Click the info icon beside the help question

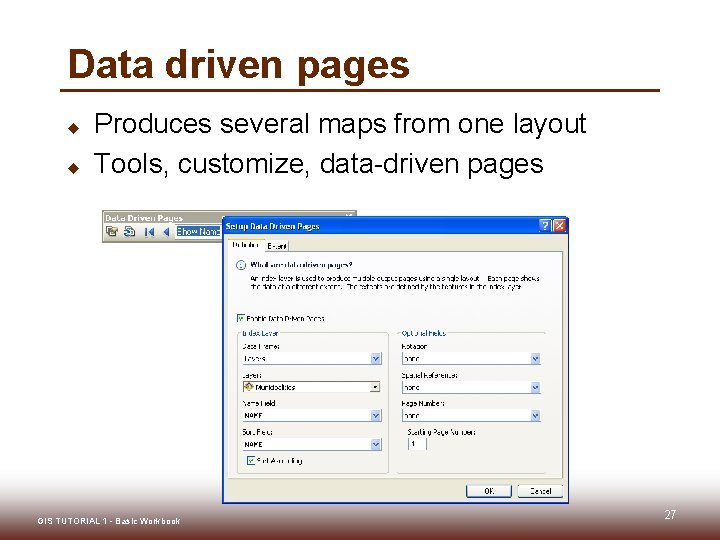241,265
